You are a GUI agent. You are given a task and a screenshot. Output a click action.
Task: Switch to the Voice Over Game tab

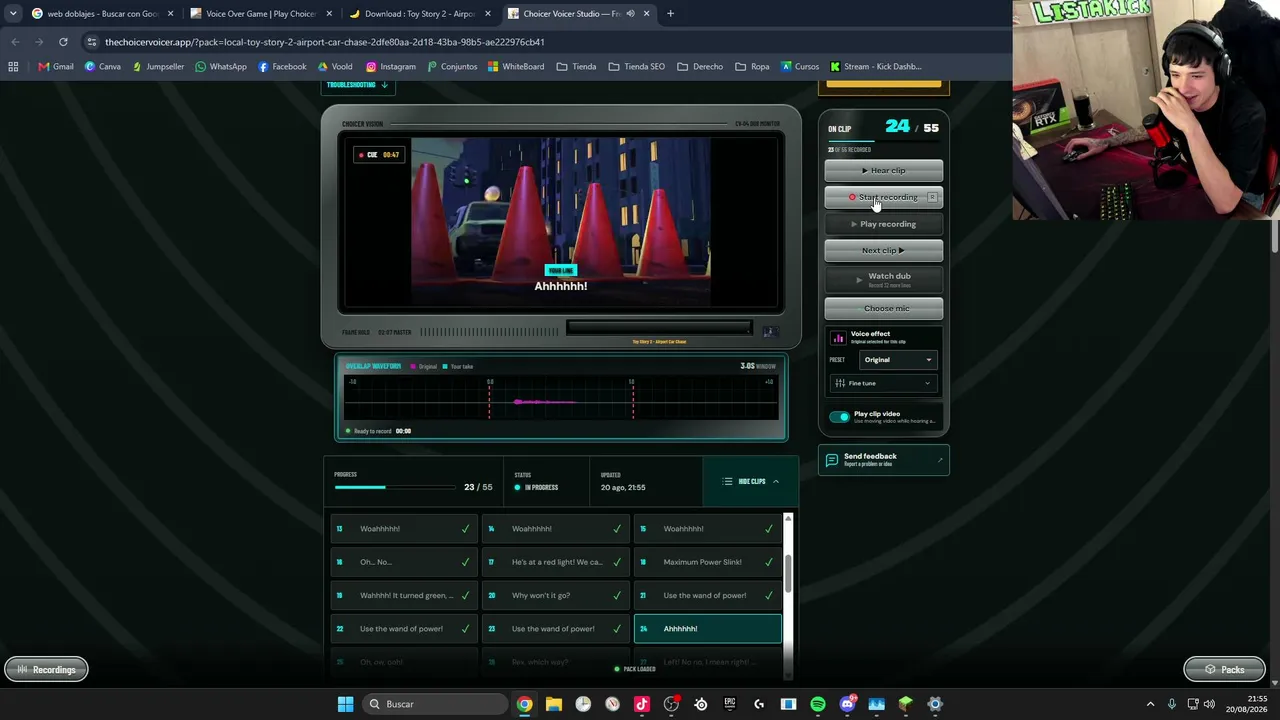[260, 14]
